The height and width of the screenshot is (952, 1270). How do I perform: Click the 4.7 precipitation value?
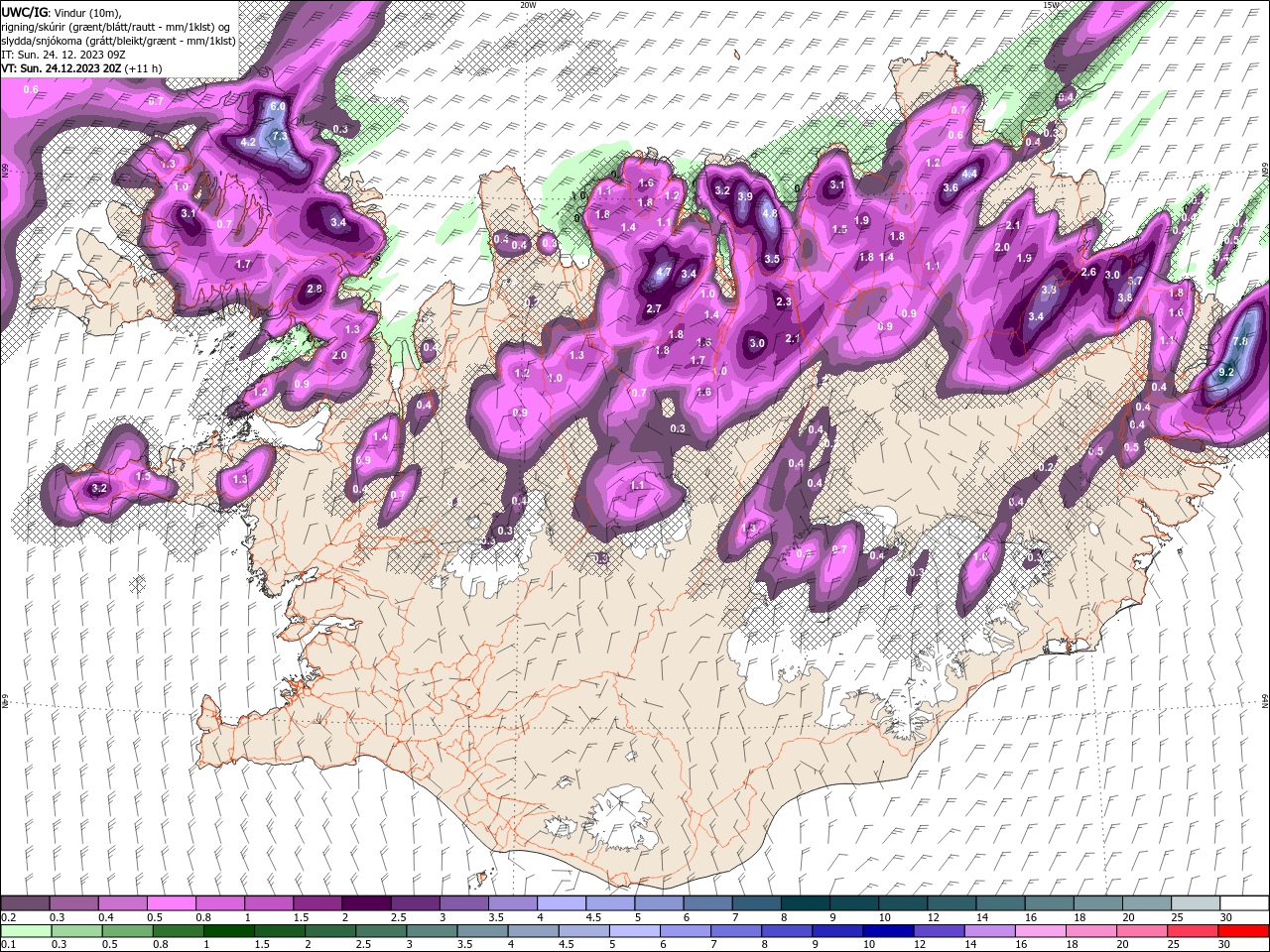point(664,271)
